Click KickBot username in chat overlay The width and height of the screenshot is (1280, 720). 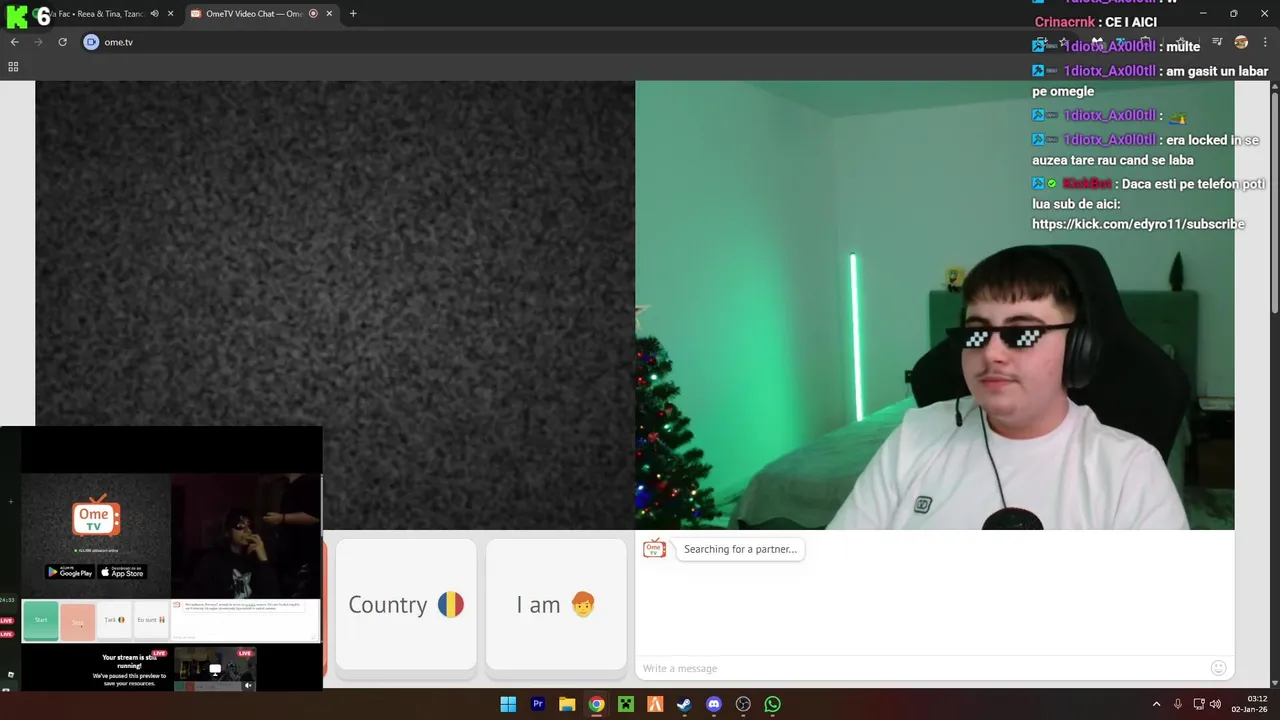point(1086,184)
